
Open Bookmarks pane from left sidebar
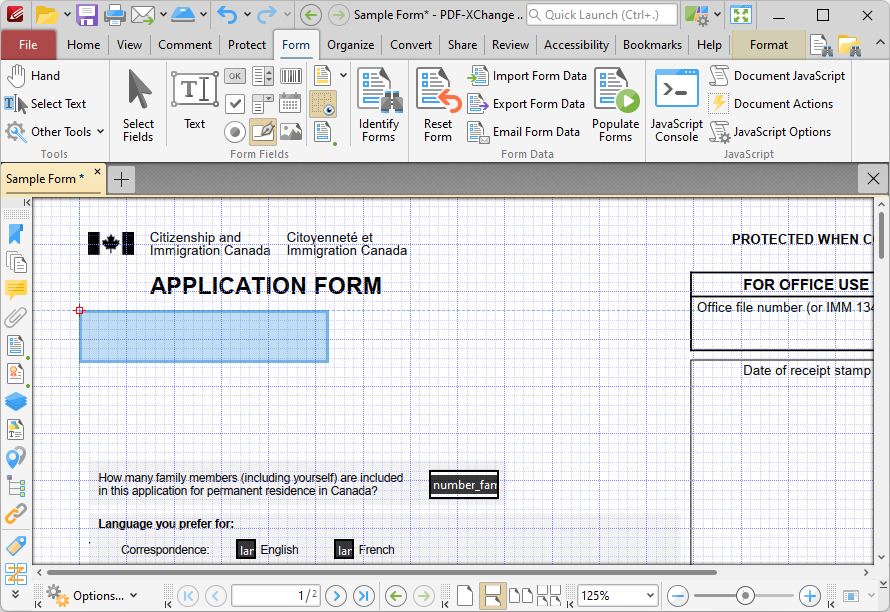coord(15,234)
